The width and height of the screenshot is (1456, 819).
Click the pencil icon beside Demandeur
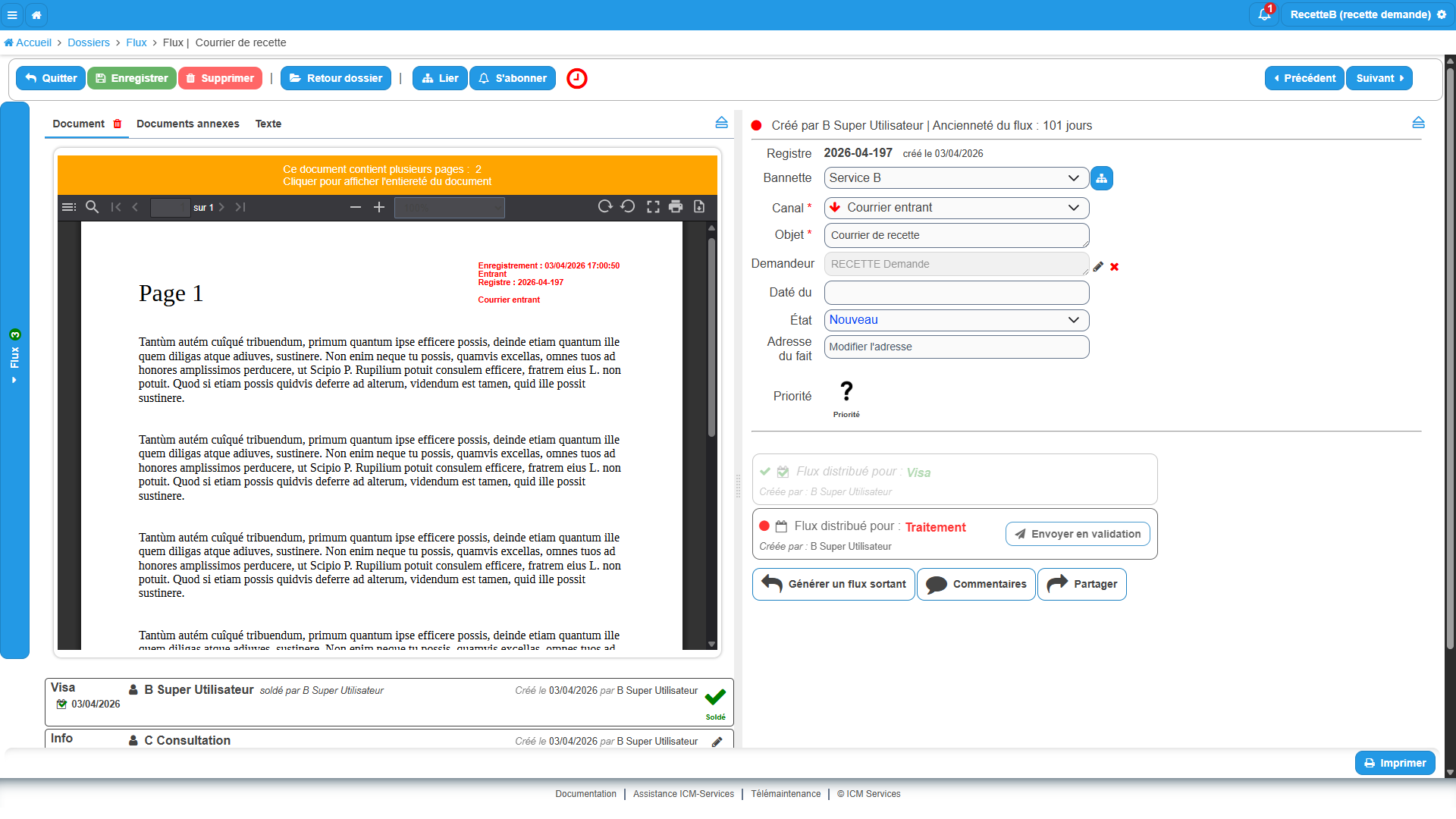tap(1098, 266)
